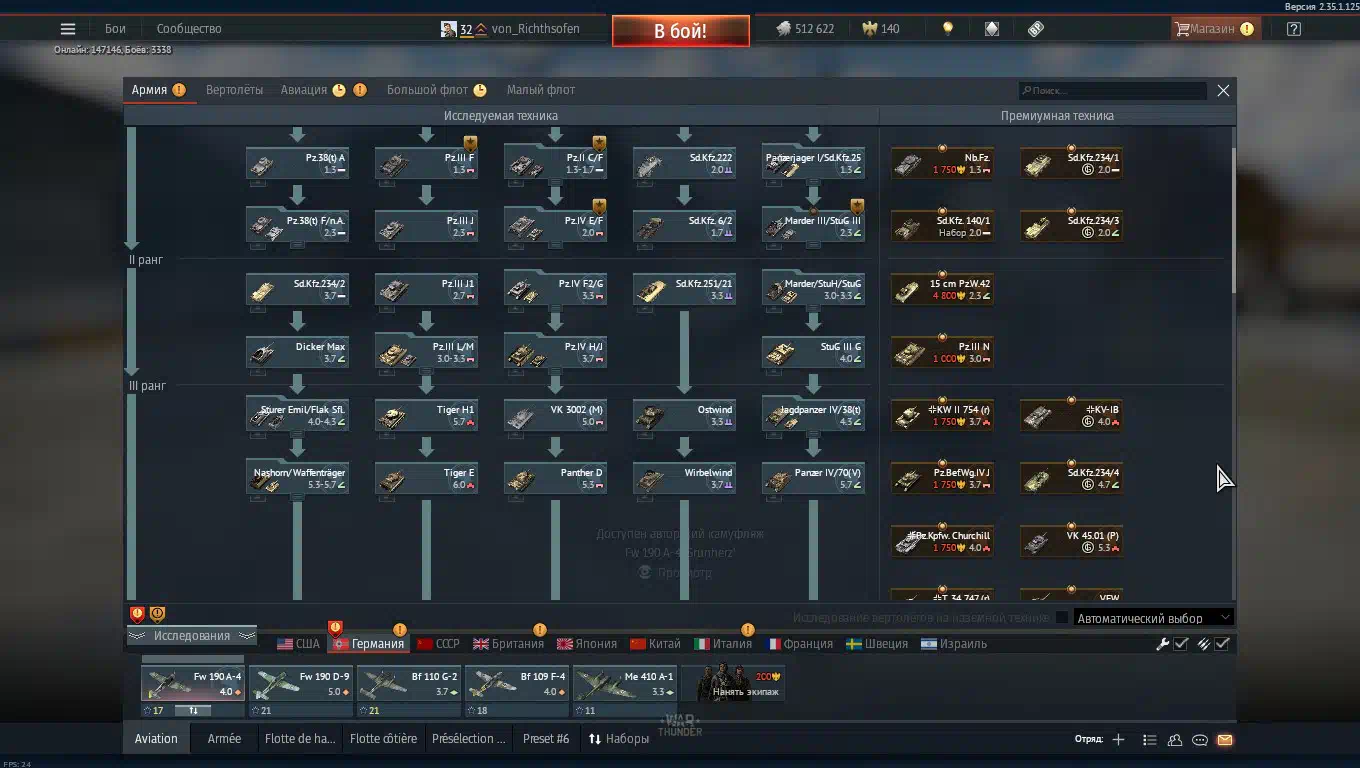The height and width of the screenshot is (768, 1360).
Task: Open the Сообщество menu
Action: tap(189, 29)
